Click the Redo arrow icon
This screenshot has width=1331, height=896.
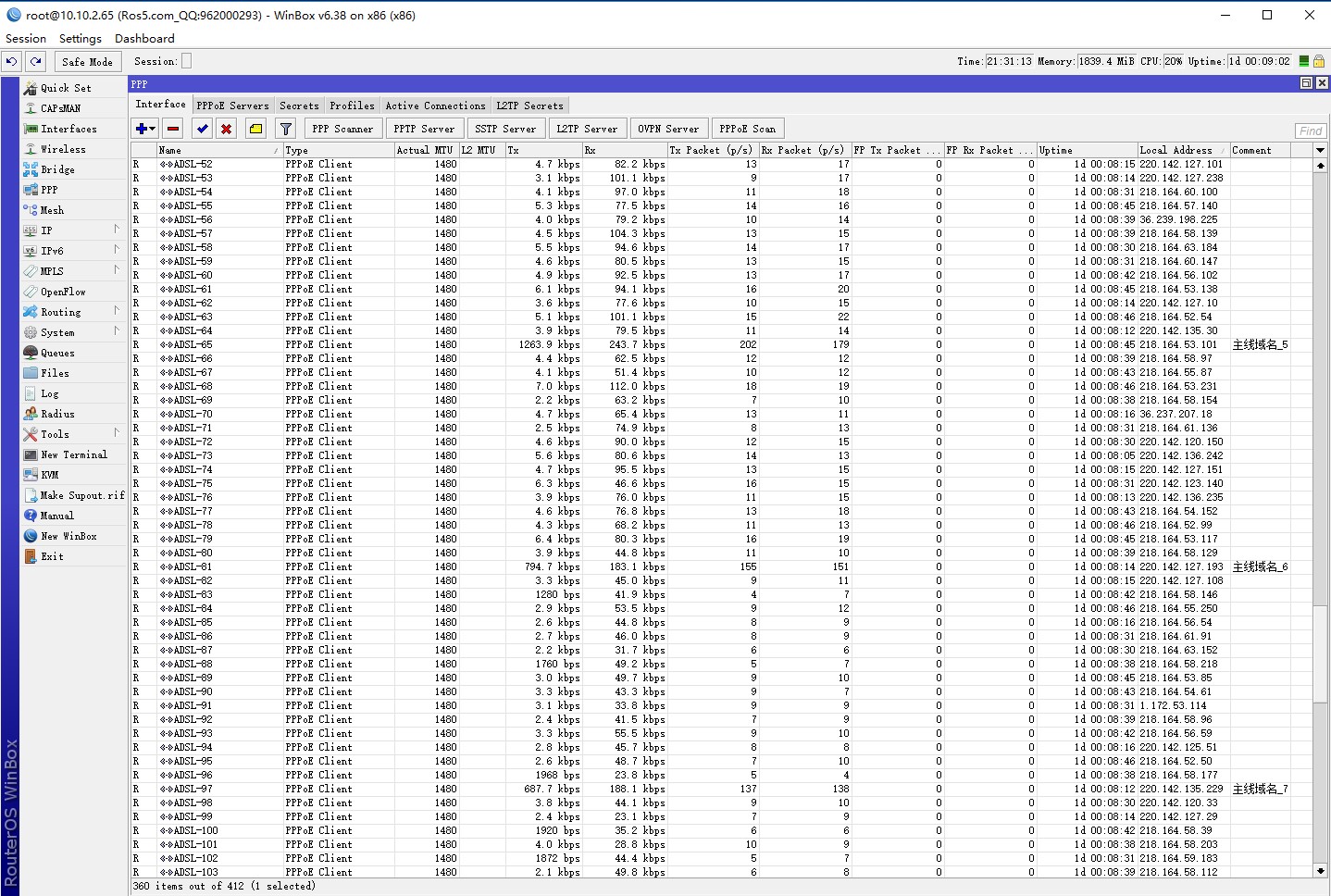(x=35, y=61)
